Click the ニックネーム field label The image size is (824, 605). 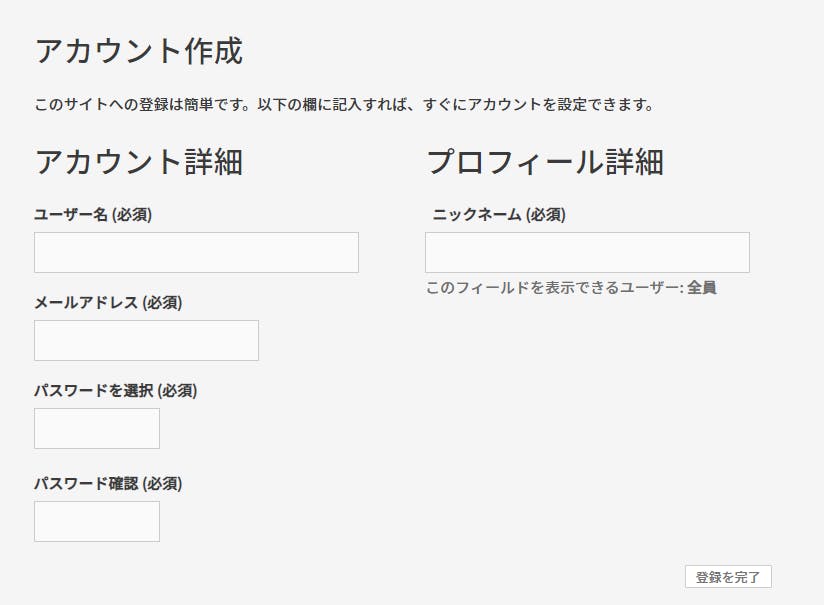[477, 214]
